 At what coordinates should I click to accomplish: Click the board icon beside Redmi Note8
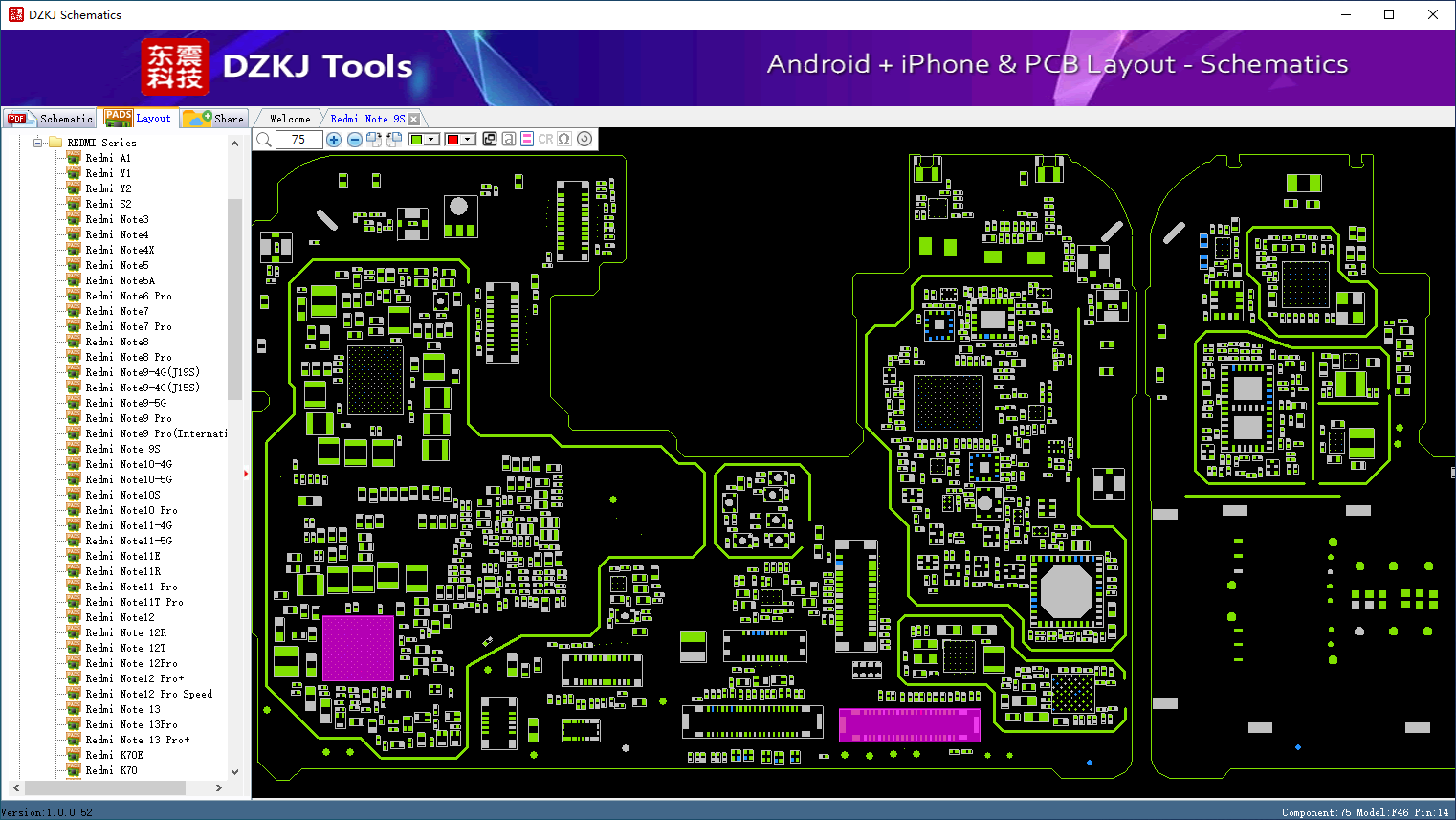pos(74,342)
